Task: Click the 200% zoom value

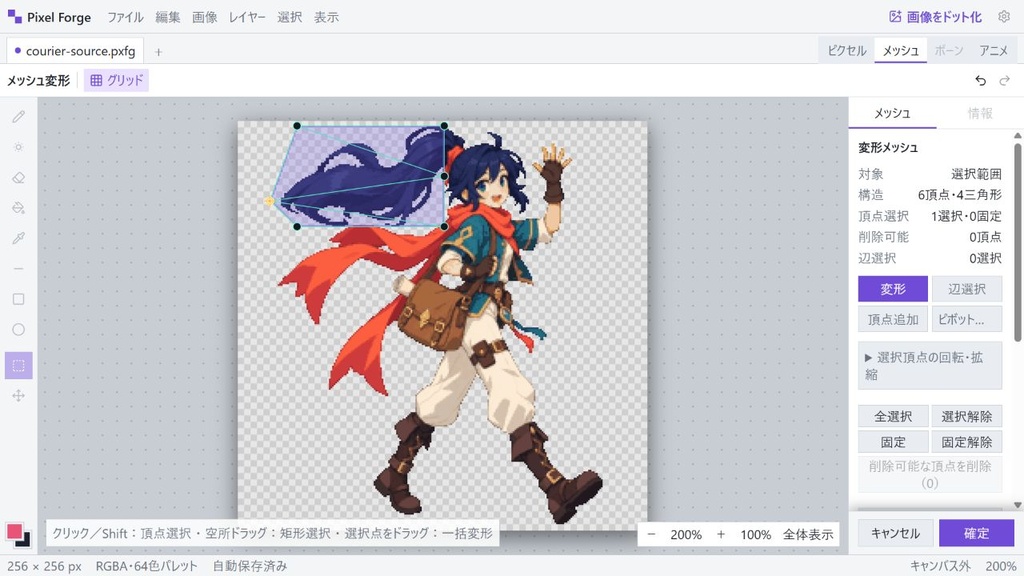Action: tap(686, 534)
